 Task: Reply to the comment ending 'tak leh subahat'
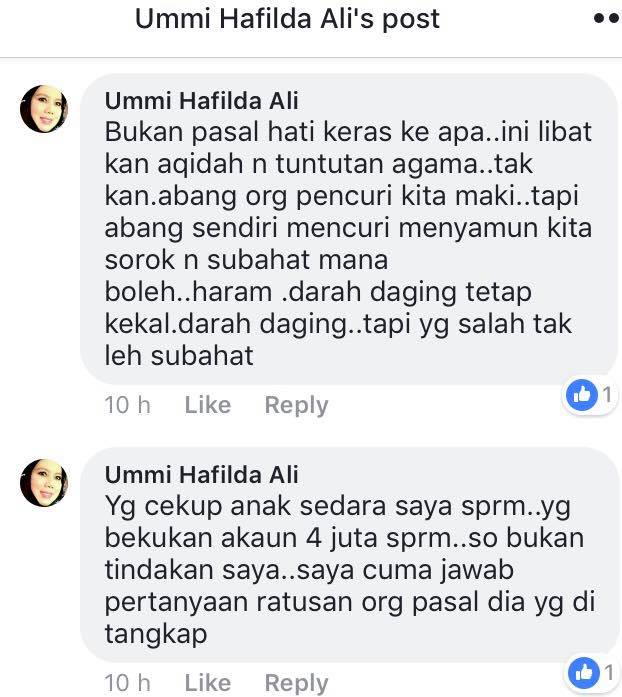coord(297,405)
